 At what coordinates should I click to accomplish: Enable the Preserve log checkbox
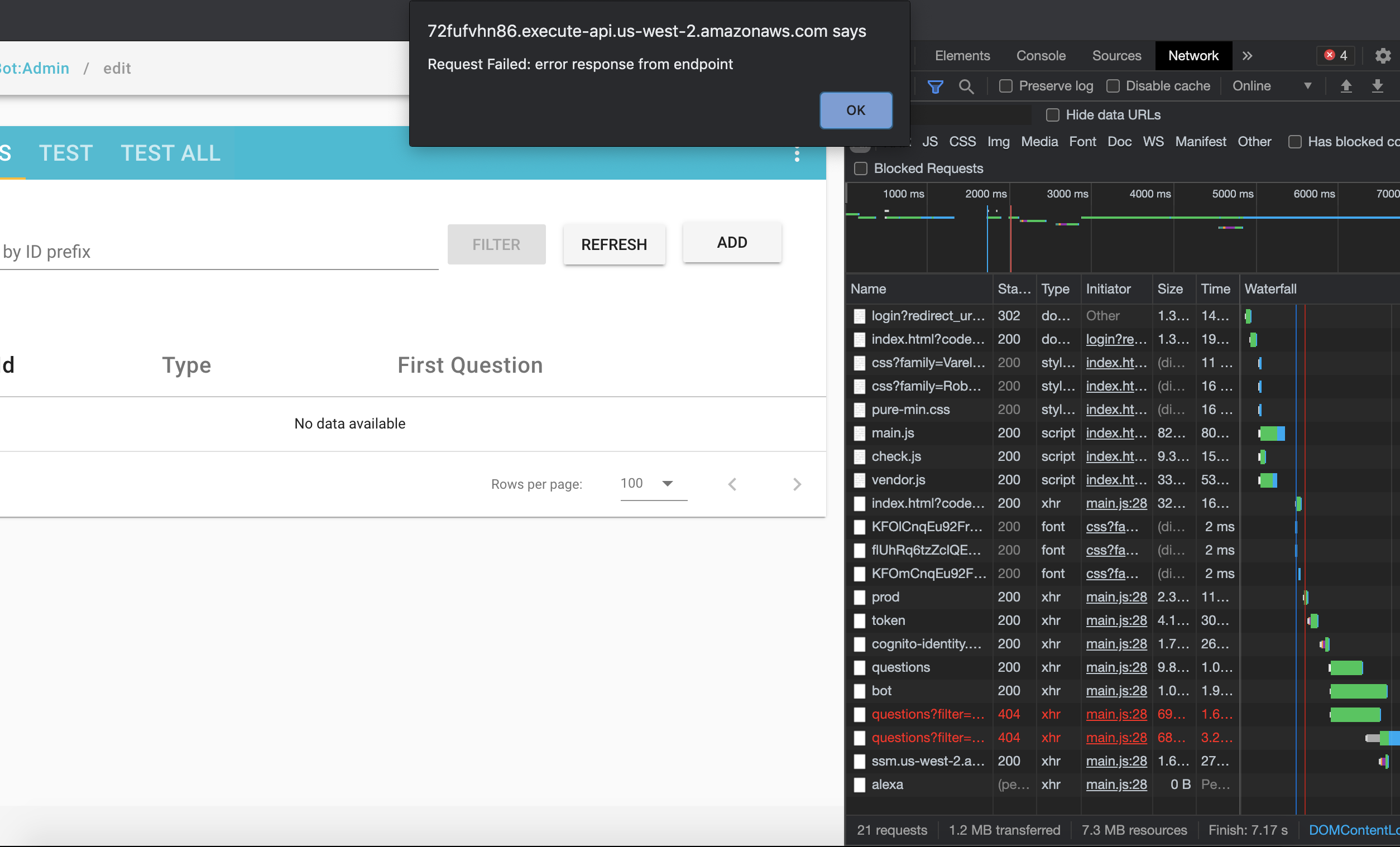[x=1006, y=85]
